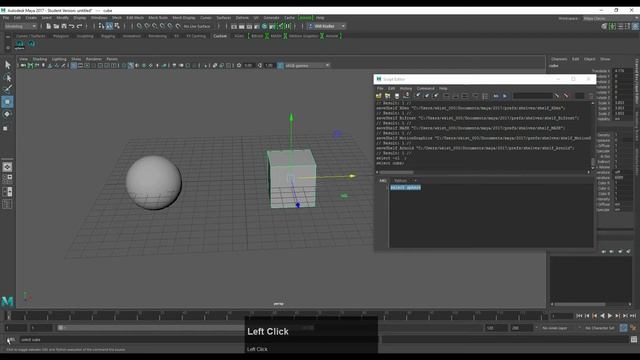This screenshot has width=640, height=360.
Task: Click the Redo arrow icon
Action: tap(80, 26)
